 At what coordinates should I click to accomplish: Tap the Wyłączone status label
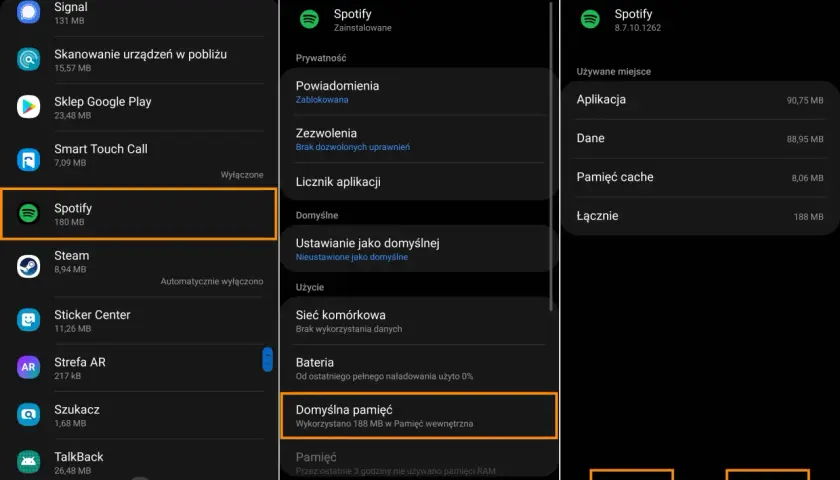click(242, 175)
